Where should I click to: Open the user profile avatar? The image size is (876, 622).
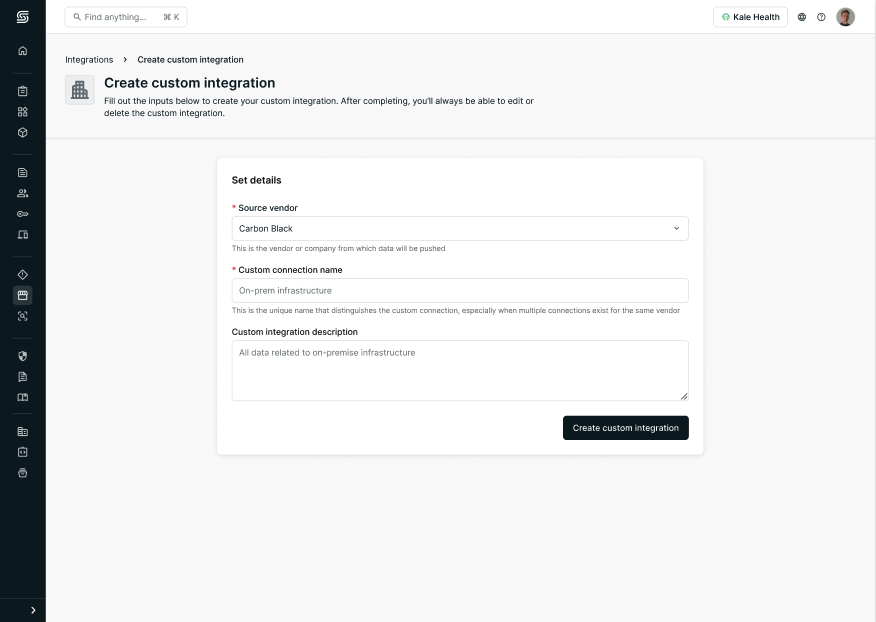pos(845,17)
